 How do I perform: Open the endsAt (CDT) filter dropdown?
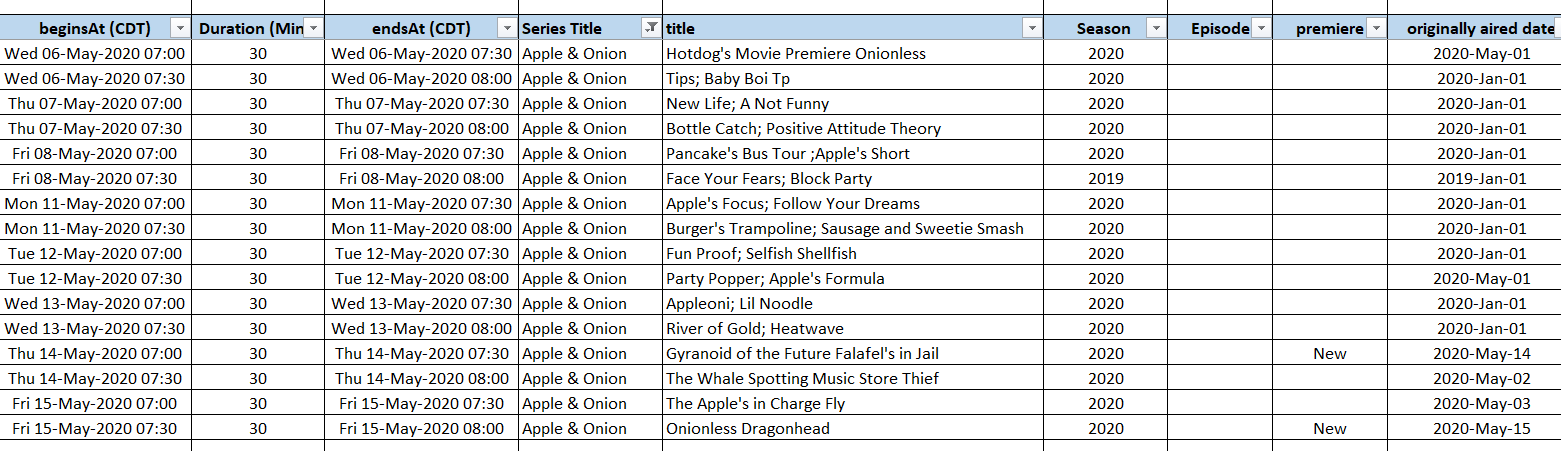pyautogui.click(x=508, y=29)
